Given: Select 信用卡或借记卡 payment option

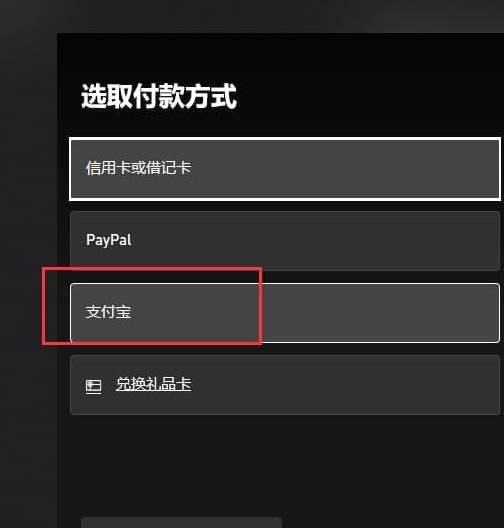Looking at the screenshot, I should coord(284,169).
